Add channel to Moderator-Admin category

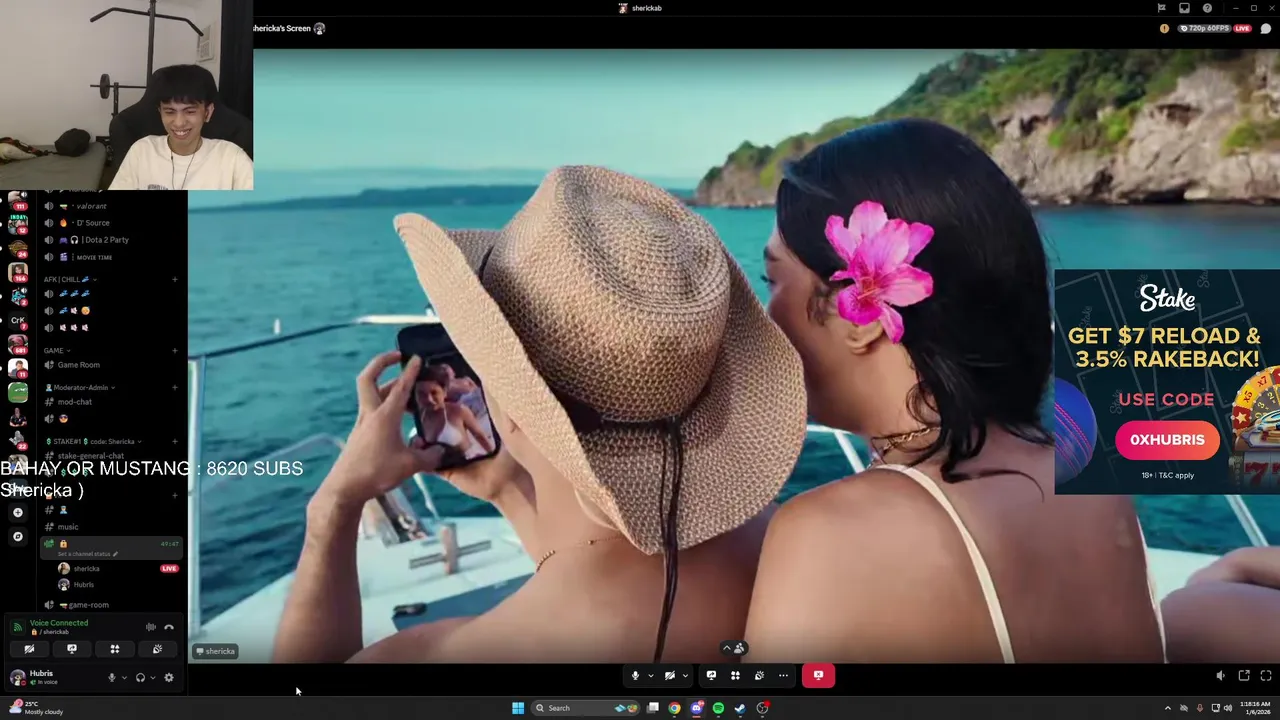[x=175, y=387]
